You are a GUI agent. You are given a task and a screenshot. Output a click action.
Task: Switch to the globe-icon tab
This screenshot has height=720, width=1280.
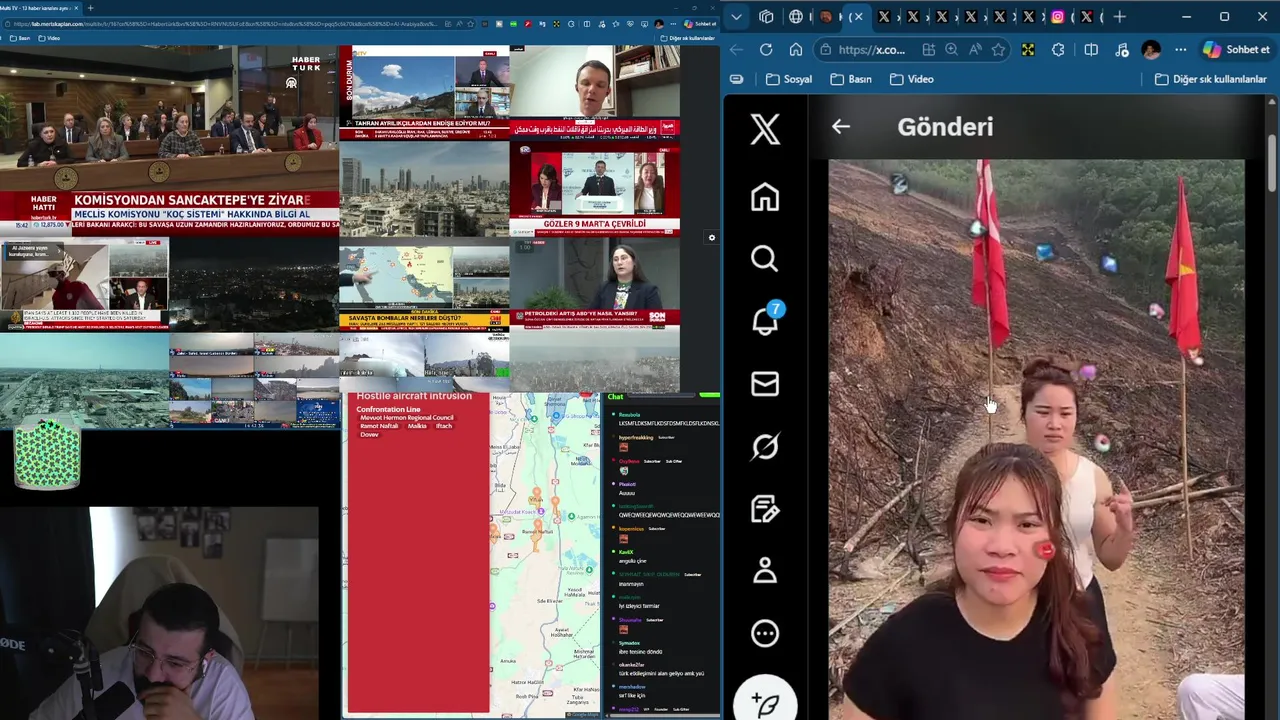(x=796, y=16)
